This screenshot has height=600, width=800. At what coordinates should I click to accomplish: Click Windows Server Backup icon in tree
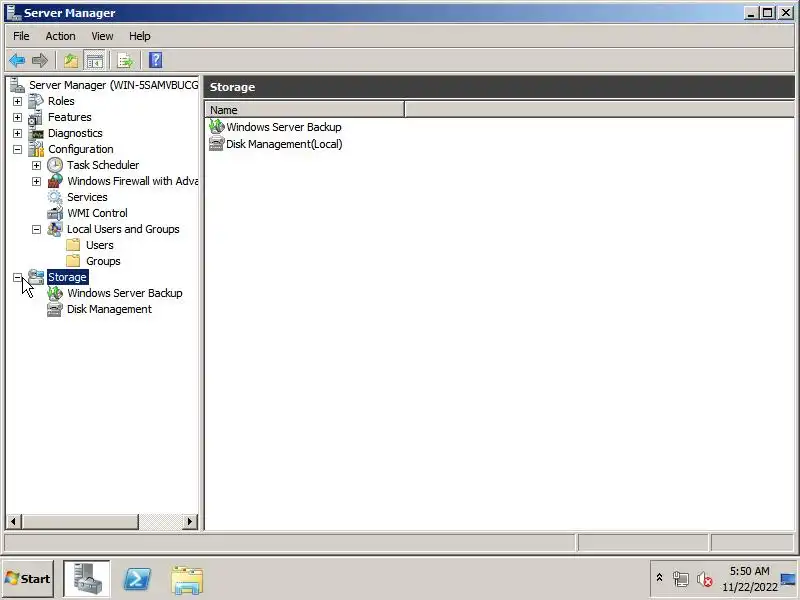click(x=55, y=293)
